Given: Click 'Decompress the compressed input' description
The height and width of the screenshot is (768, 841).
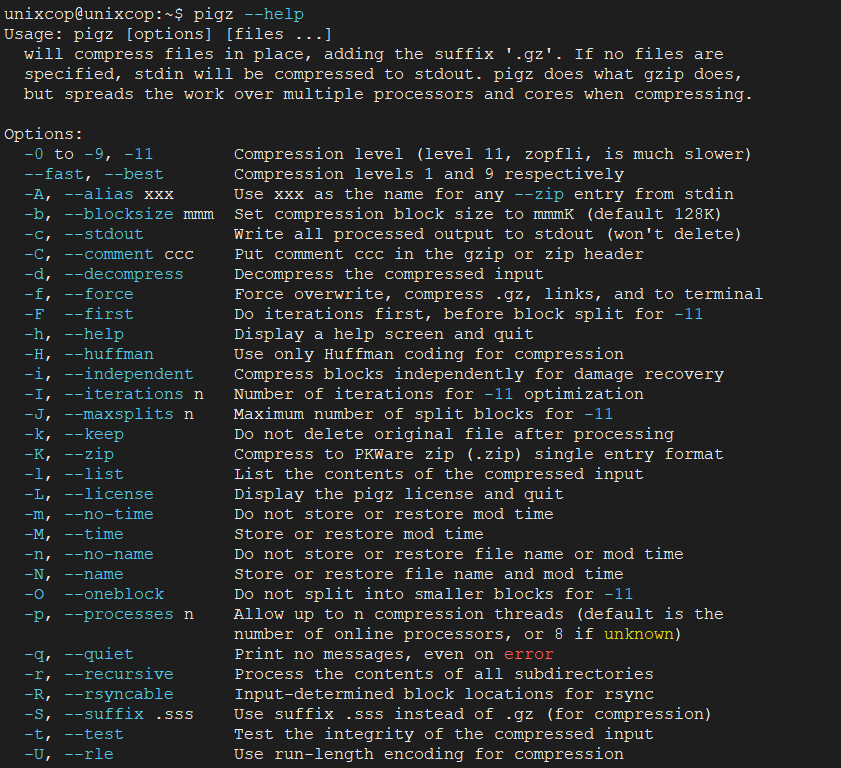Looking at the screenshot, I should (389, 275).
